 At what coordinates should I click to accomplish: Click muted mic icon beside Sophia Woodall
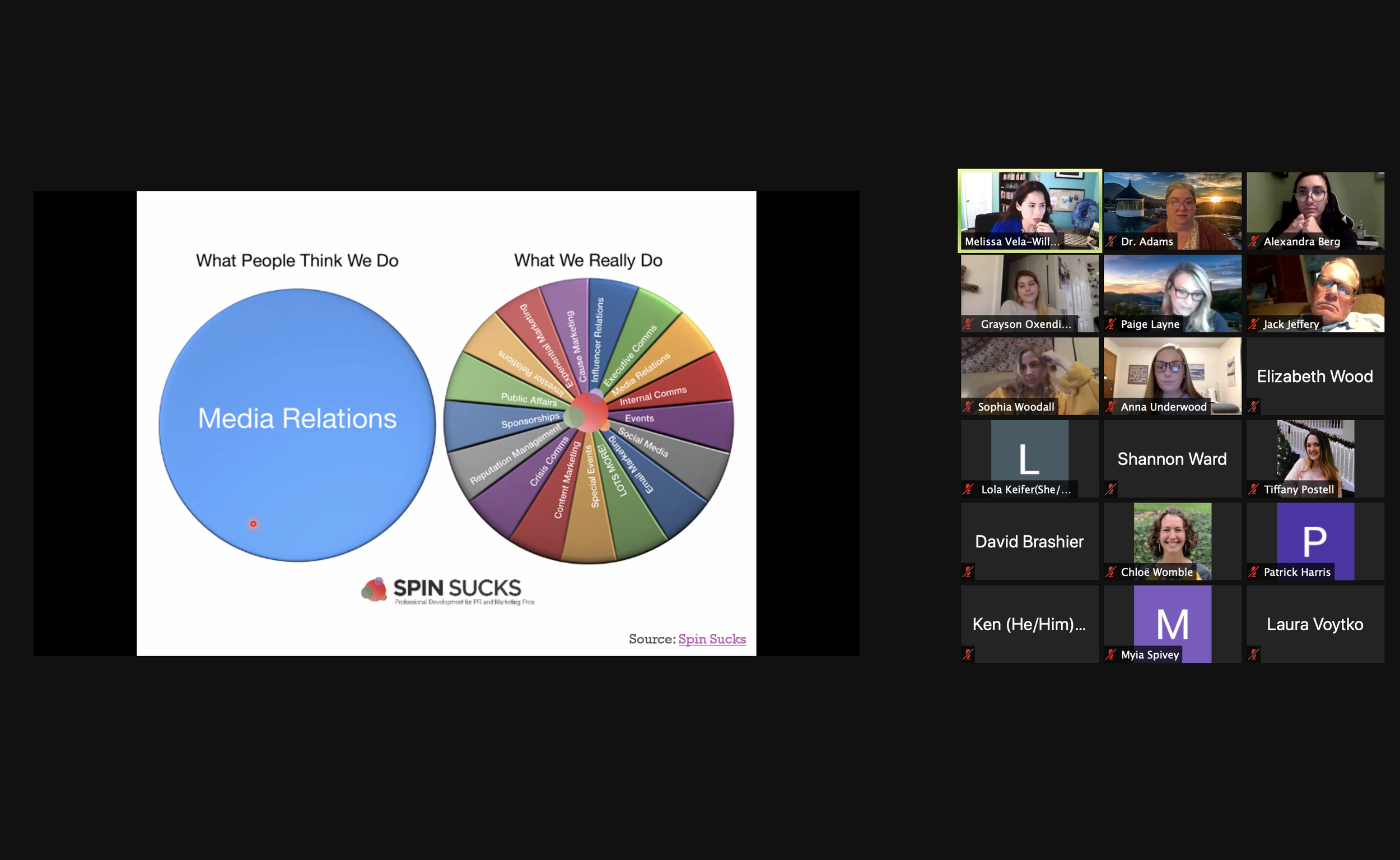click(968, 406)
